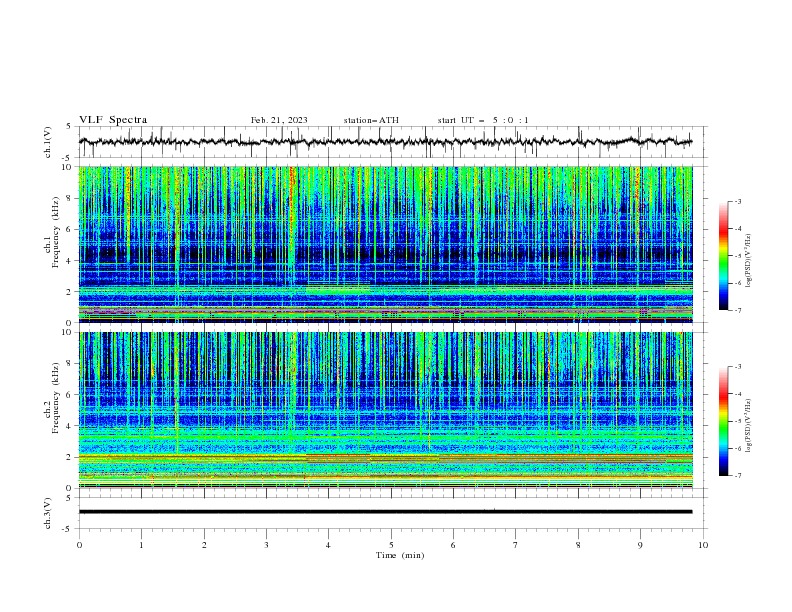This screenshot has width=792, height=612.
Task: Click the 'ch.3(V)' waveform axis label
Action: pos(48,513)
